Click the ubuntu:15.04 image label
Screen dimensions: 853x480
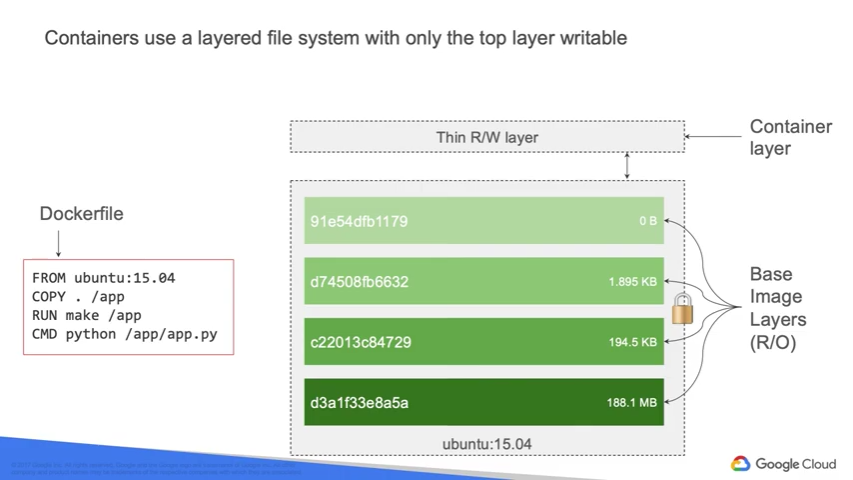coord(487,444)
